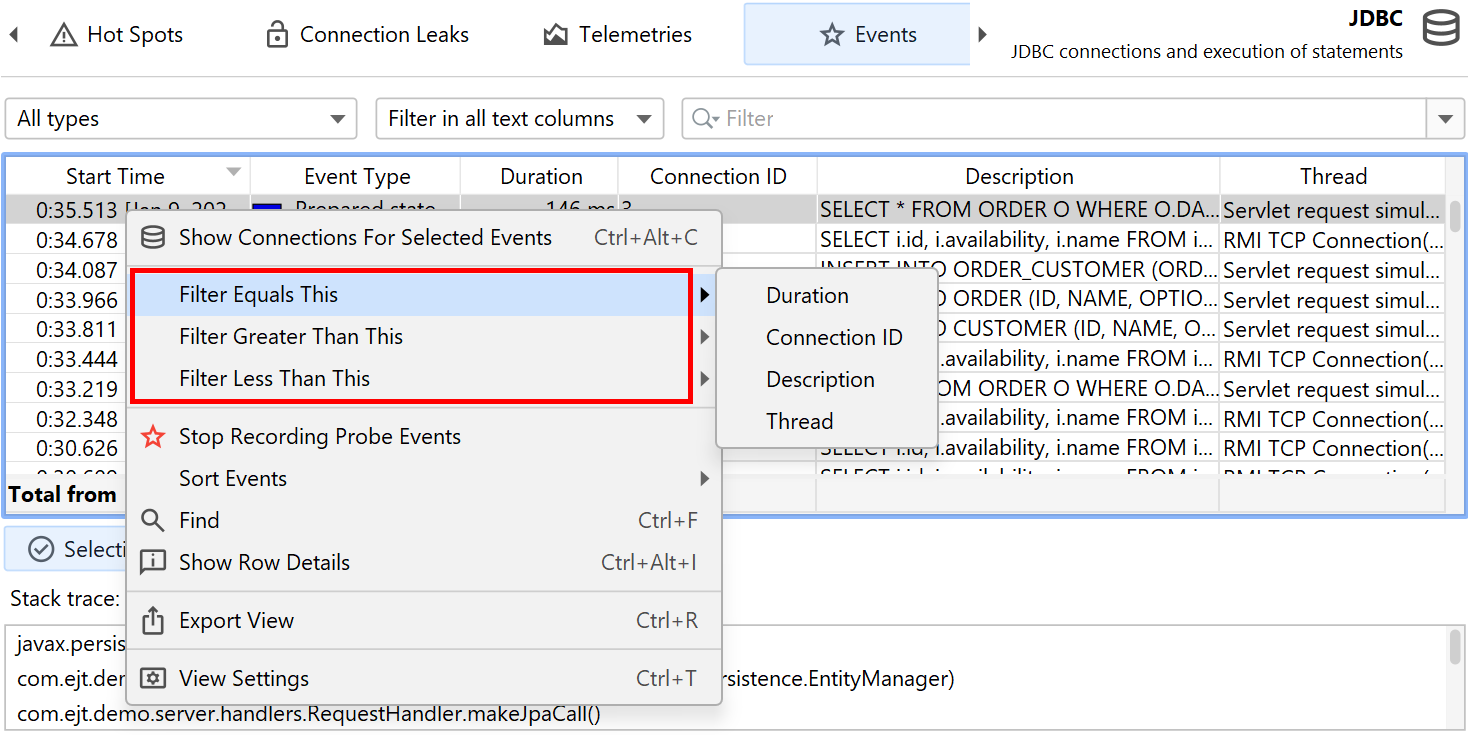The image size is (1468, 735).
Task: Click the Telemetries chart icon
Action: pos(556,35)
